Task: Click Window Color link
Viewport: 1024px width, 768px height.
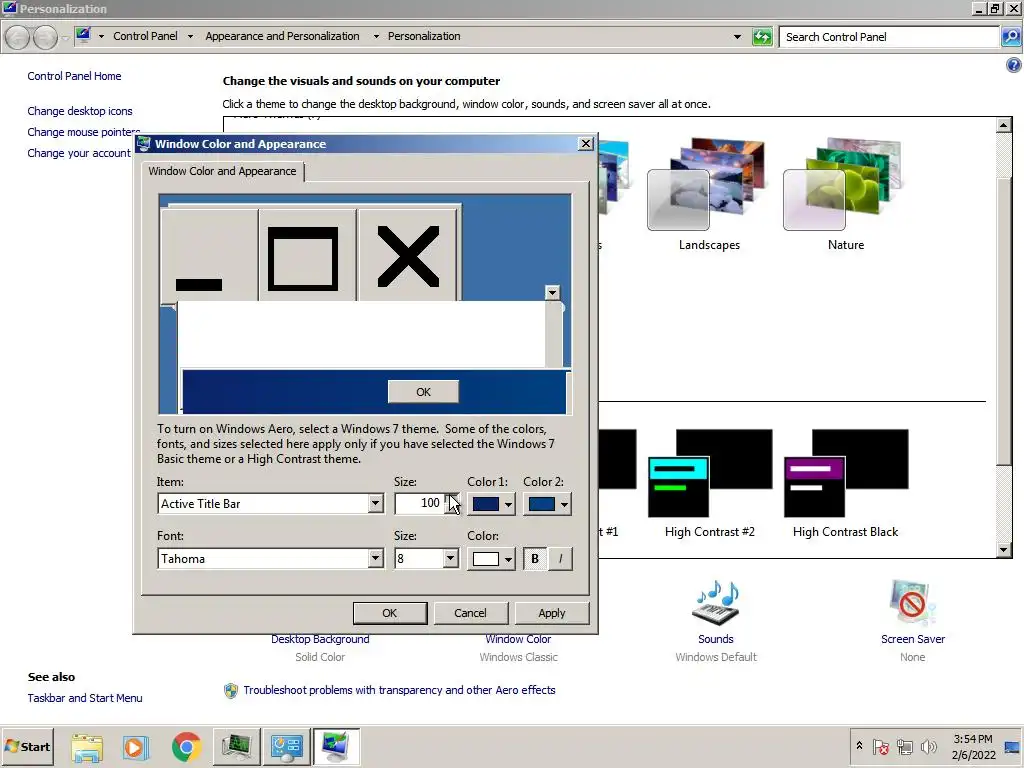Action: [x=518, y=639]
